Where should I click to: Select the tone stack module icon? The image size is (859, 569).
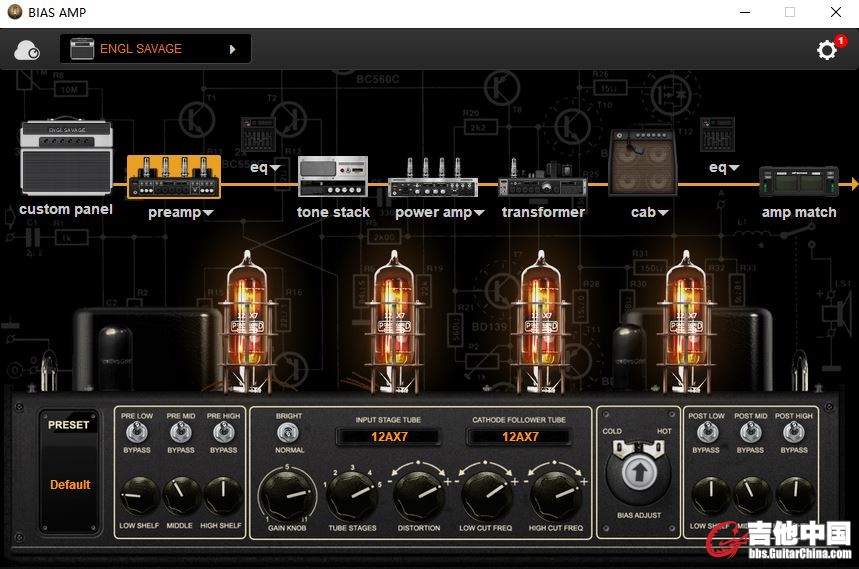point(333,177)
